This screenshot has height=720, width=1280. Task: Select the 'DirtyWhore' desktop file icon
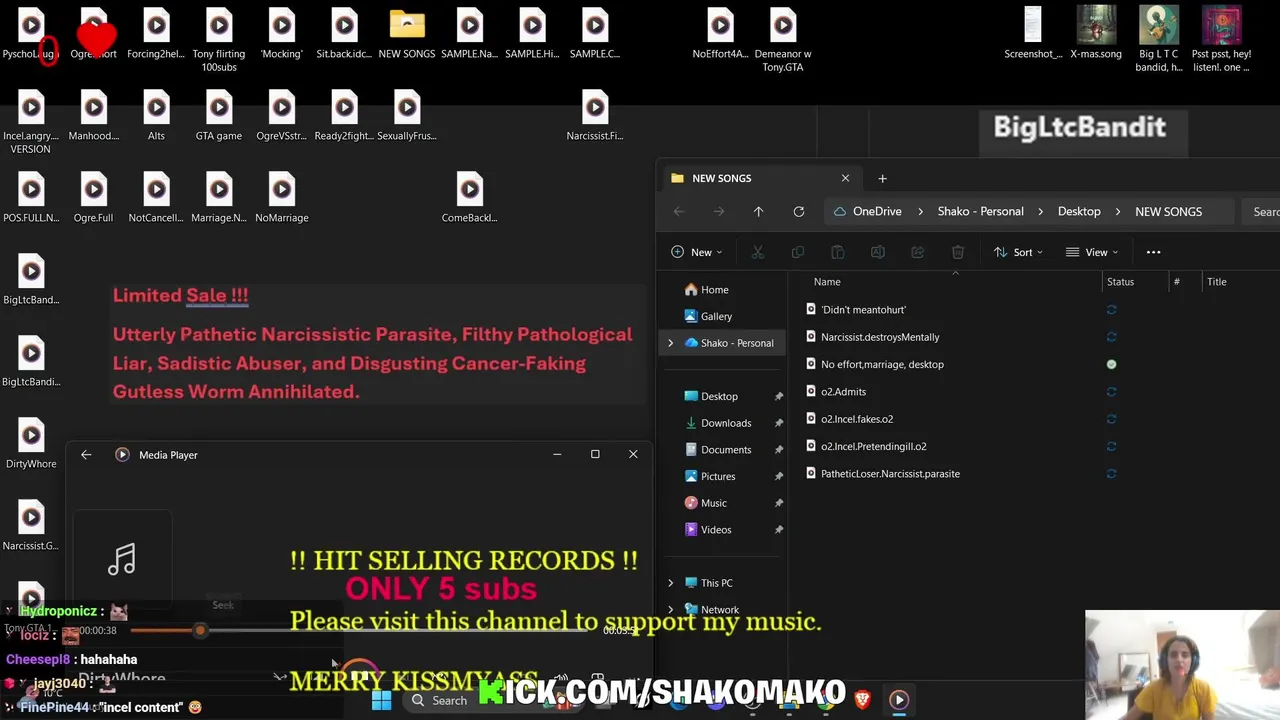tap(31, 445)
